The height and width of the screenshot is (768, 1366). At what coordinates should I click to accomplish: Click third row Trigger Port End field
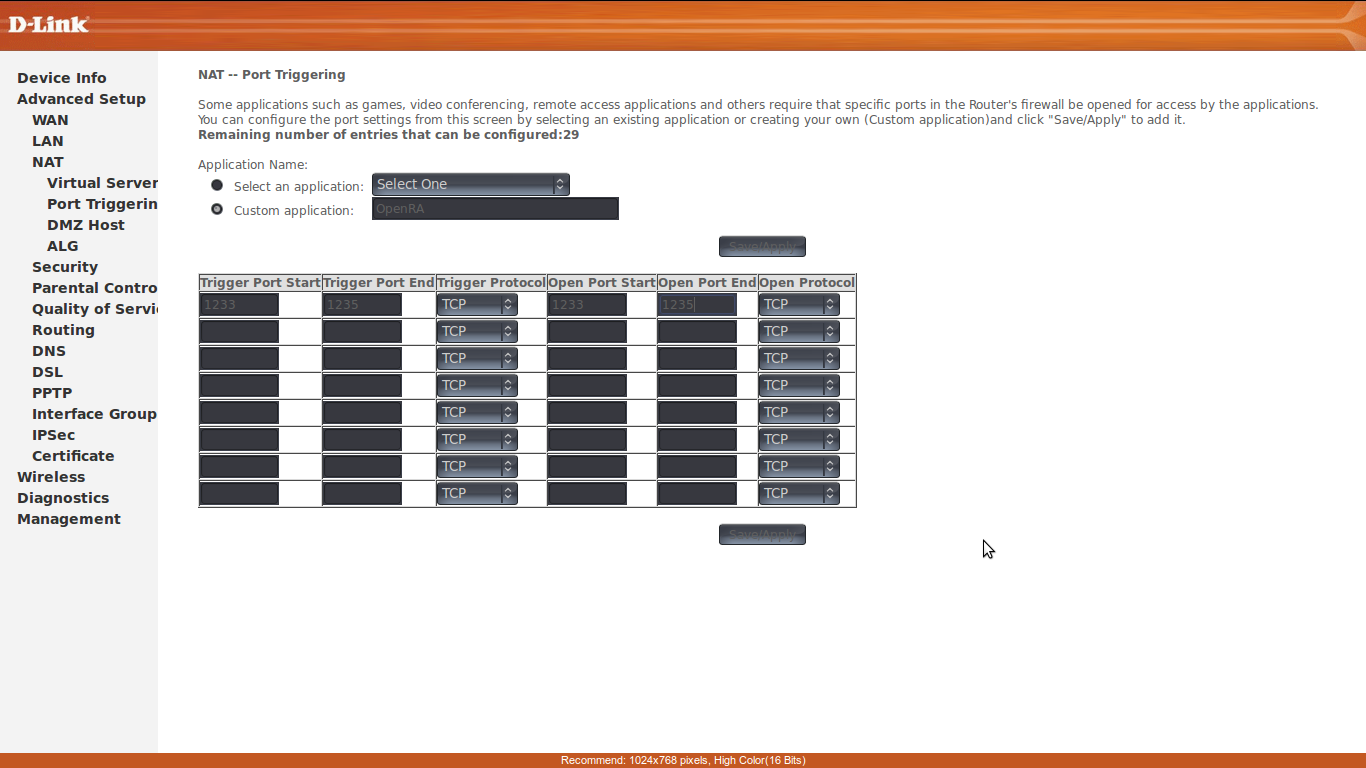[362, 358]
